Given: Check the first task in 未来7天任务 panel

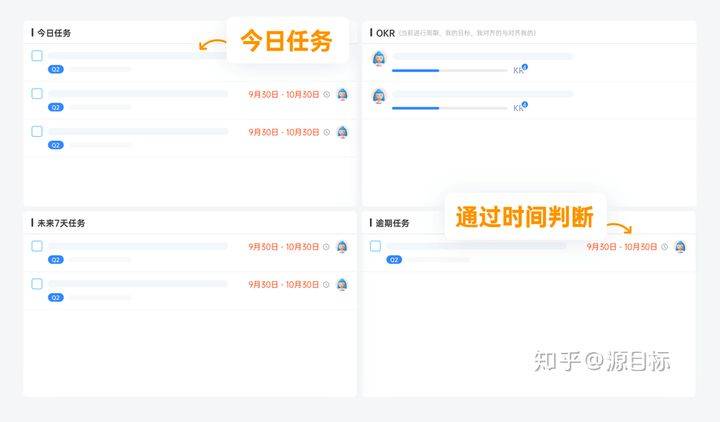Looking at the screenshot, I should (x=37, y=246).
